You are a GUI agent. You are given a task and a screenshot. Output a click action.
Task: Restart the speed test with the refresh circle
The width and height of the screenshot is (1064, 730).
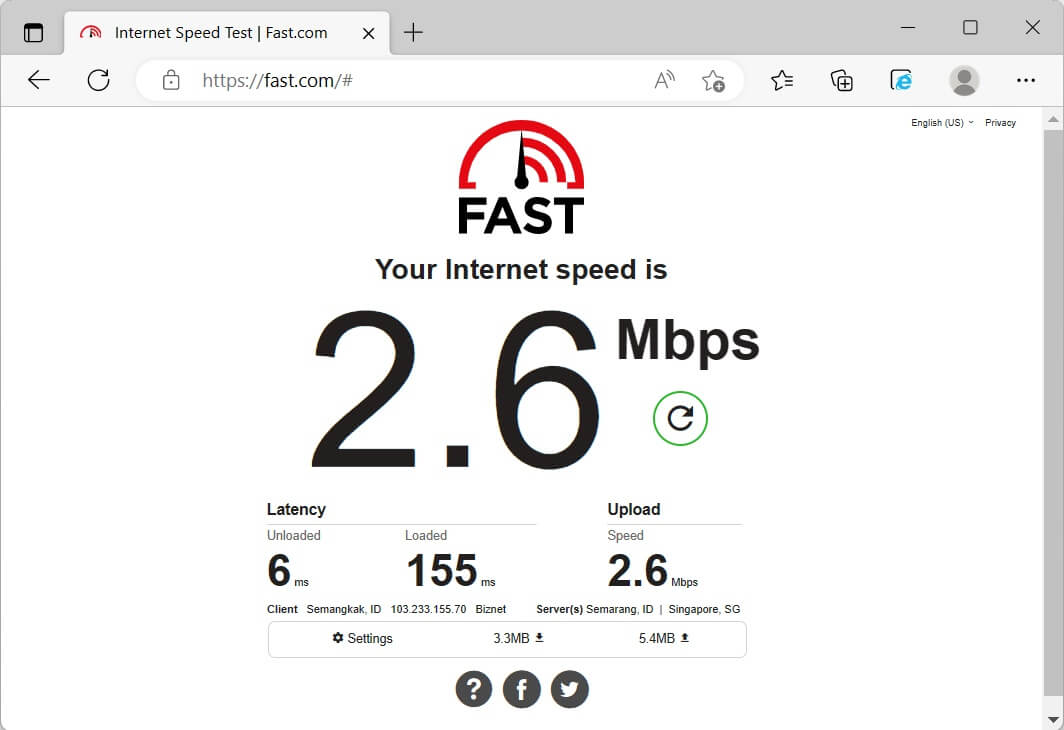pos(680,418)
